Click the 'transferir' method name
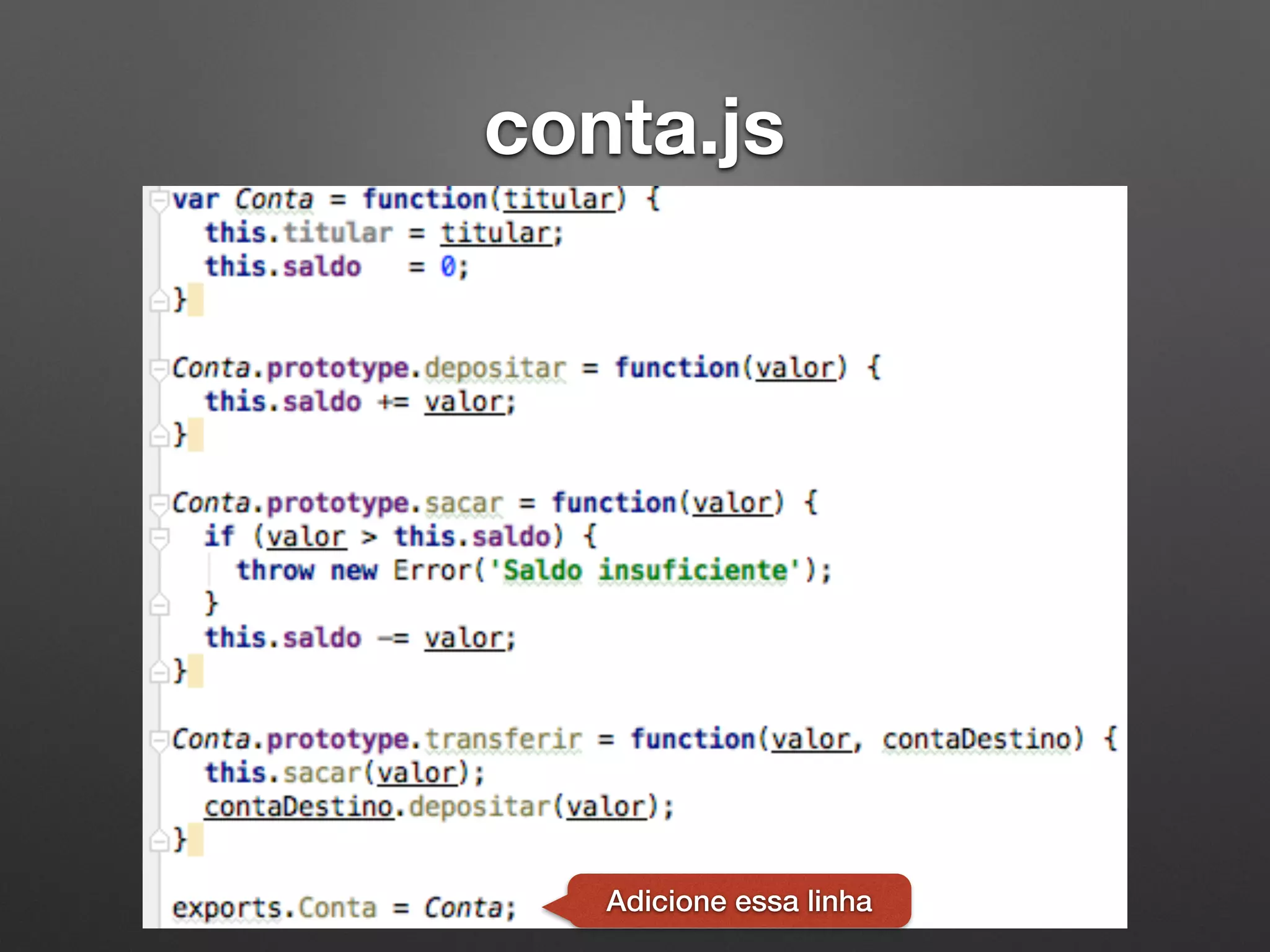 (x=504, y=739)
